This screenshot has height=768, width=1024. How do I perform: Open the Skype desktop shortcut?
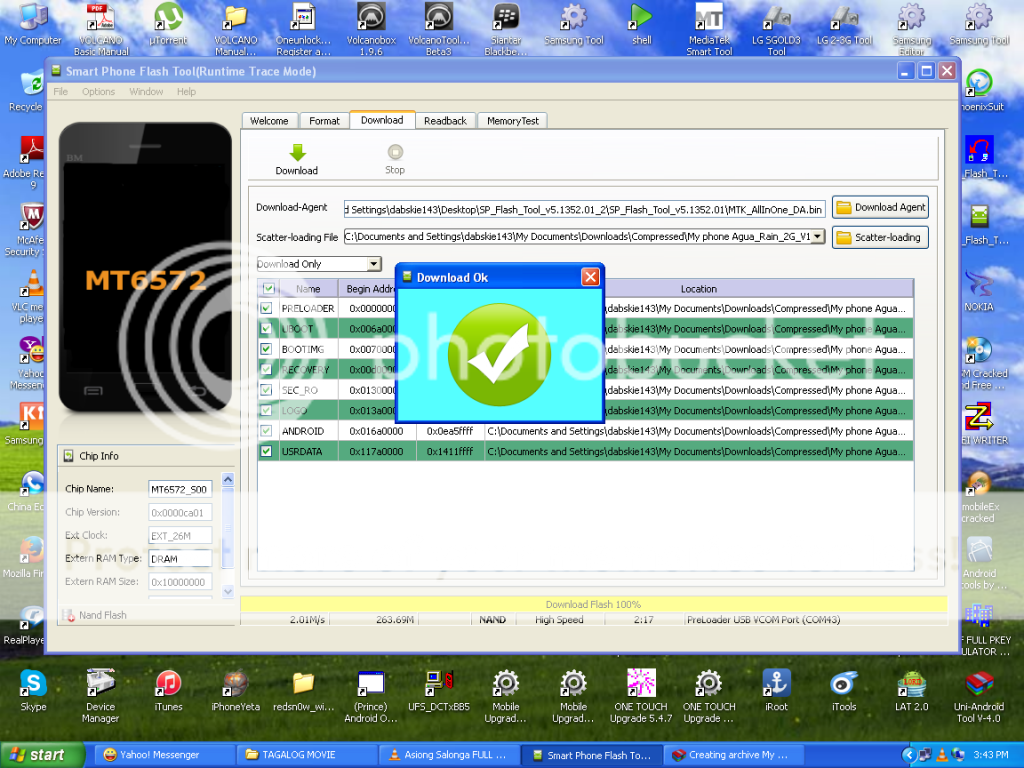(x=33, y=683)
